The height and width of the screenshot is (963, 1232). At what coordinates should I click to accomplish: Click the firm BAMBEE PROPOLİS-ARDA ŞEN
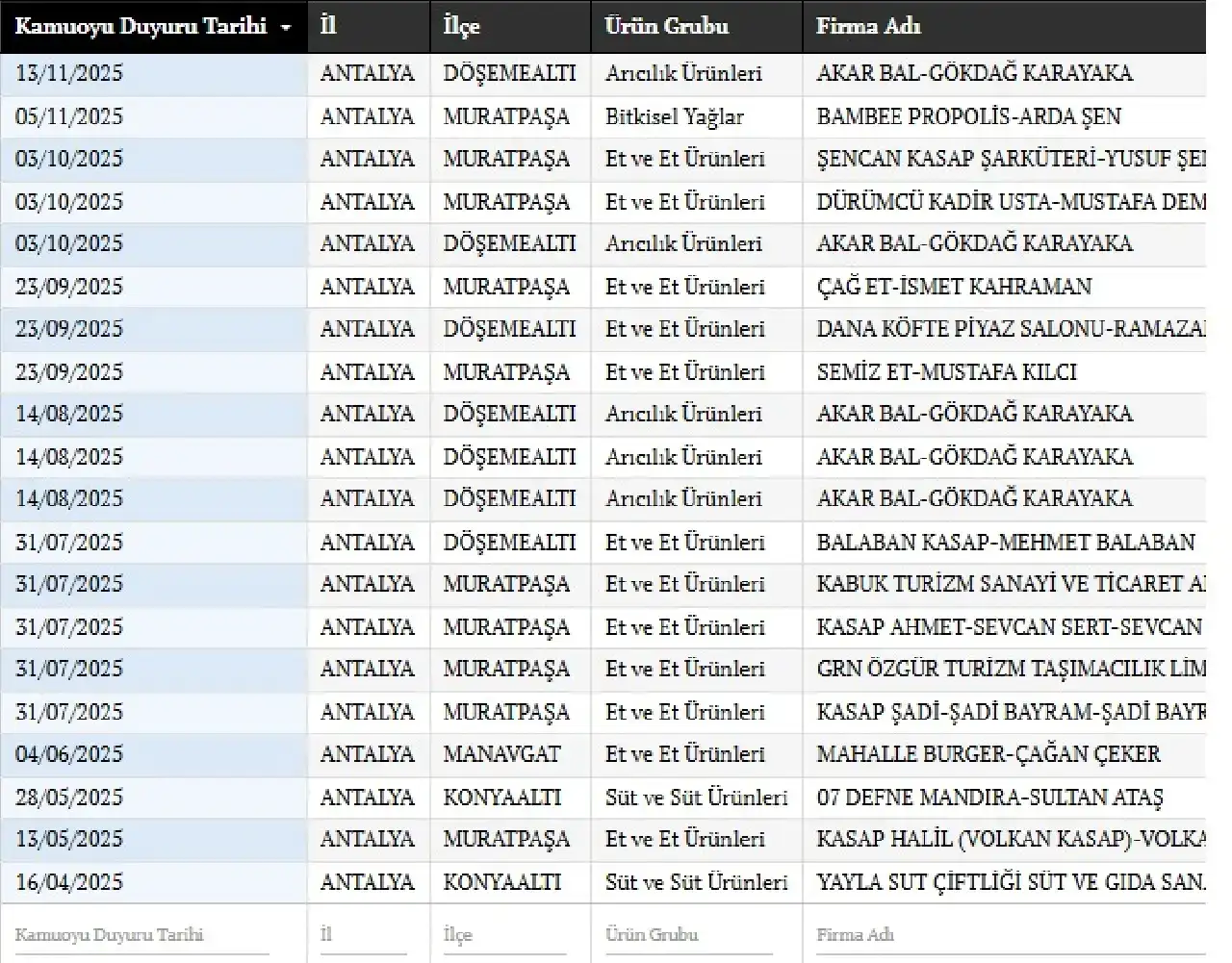tap(968, 116)
